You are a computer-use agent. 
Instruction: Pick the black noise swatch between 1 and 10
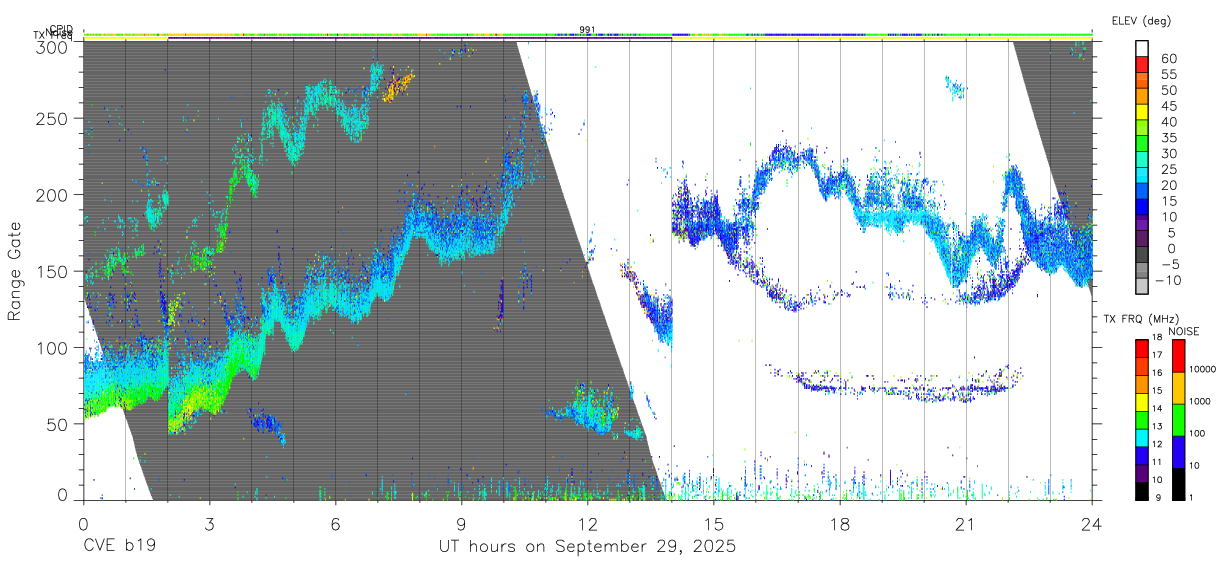tap(1178, 483)
